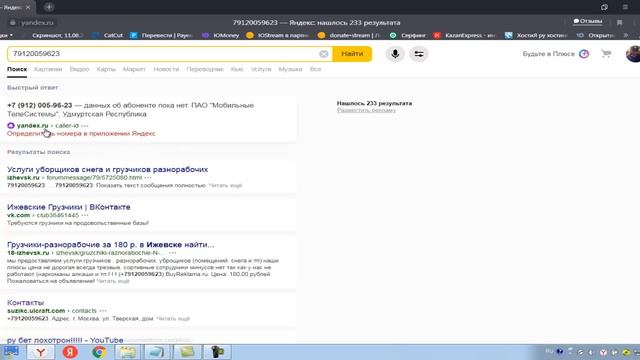Switch to the Маркет tab
The height and width of the screenshot is (360, 640).
point(134,69)
